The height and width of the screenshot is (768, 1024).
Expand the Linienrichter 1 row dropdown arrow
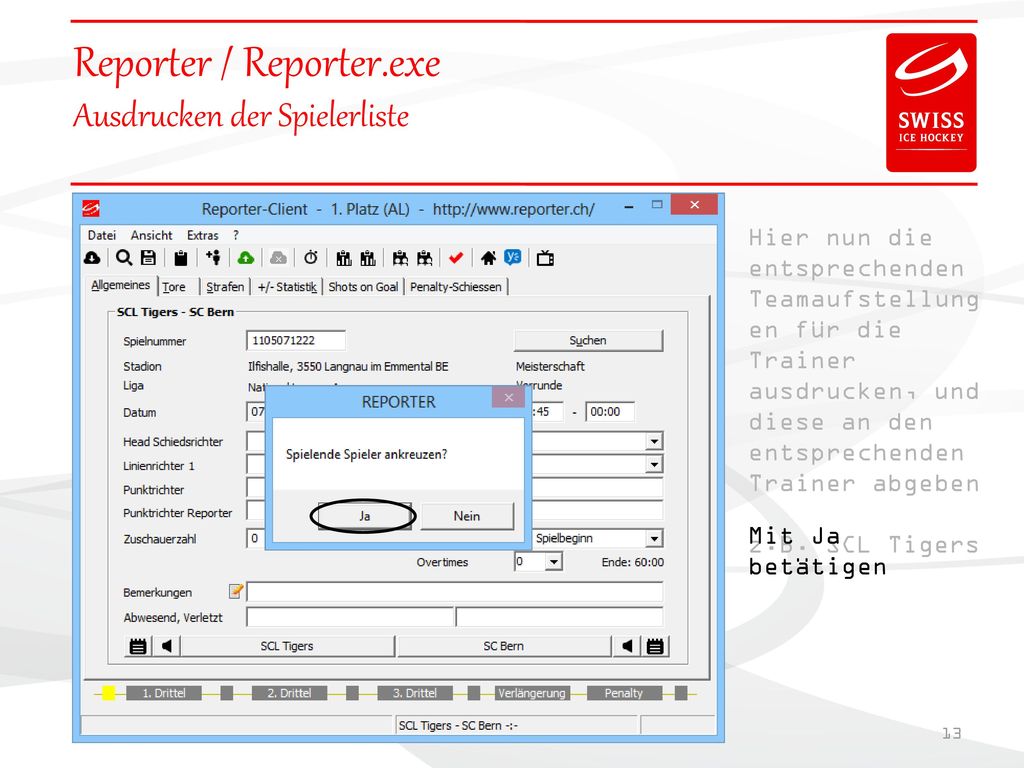pos(654,464)
